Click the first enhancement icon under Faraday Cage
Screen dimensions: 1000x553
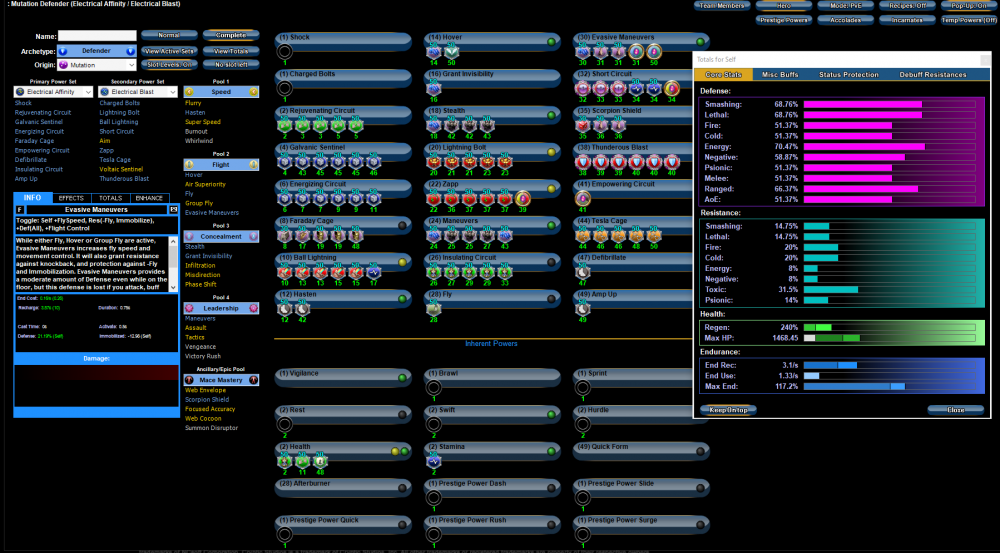[x=284, y=235]
